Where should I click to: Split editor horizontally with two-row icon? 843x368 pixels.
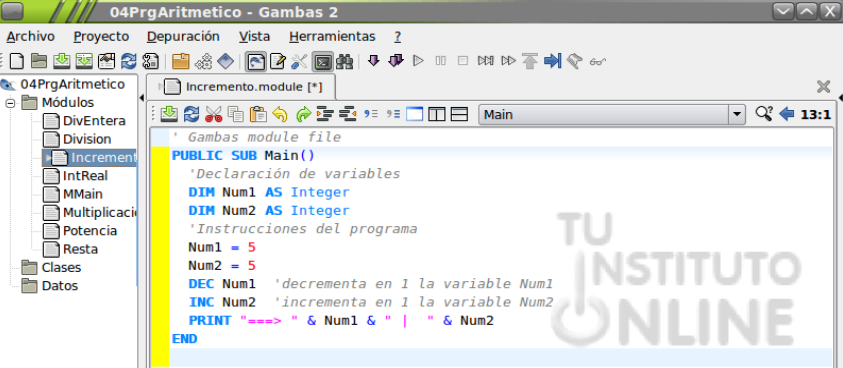coord(459,114)
